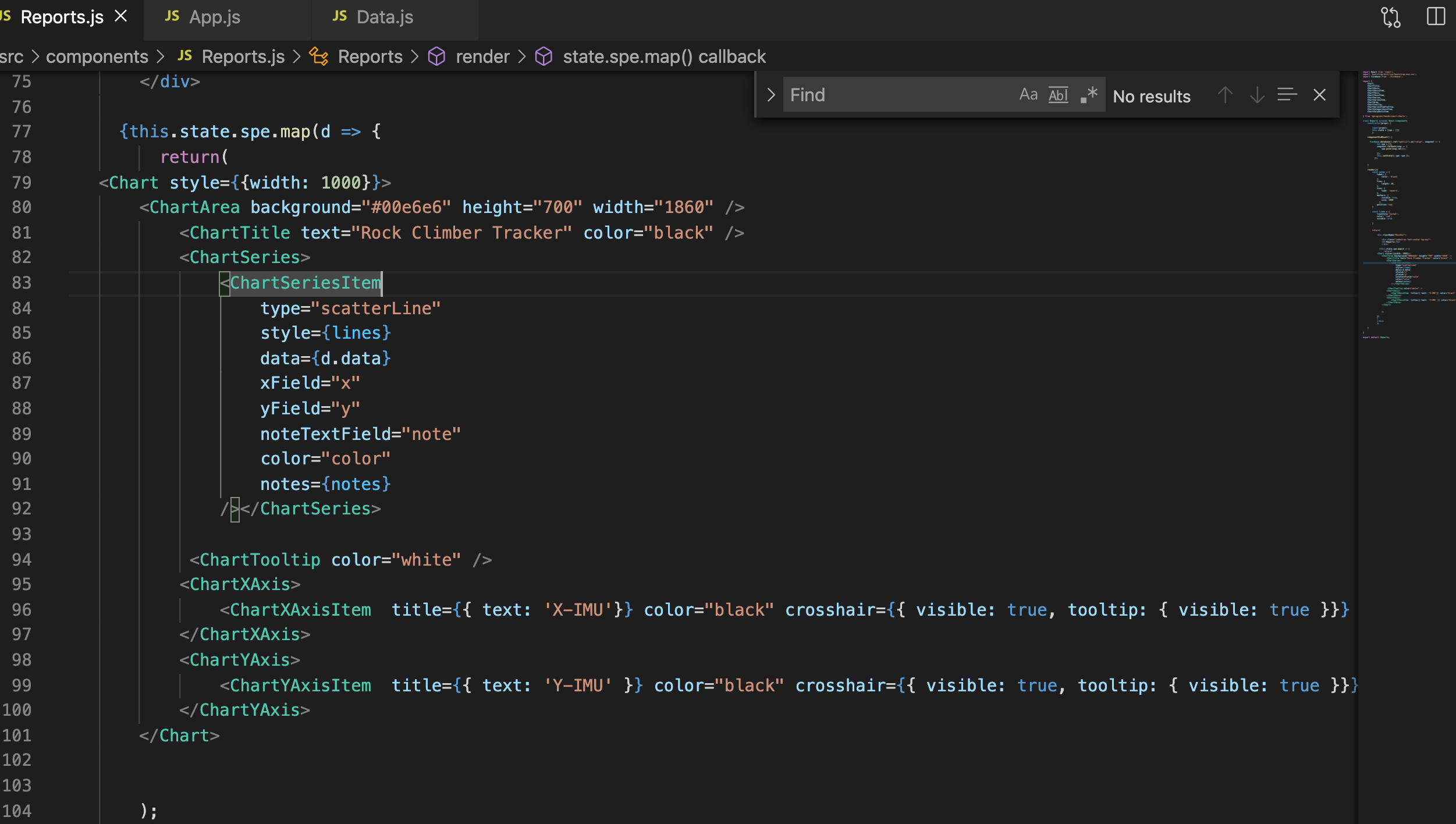The height and width of the screenshot is (824, 1456).
Task: Click the split editor right icon
Action: click(x=1436, y=17)
